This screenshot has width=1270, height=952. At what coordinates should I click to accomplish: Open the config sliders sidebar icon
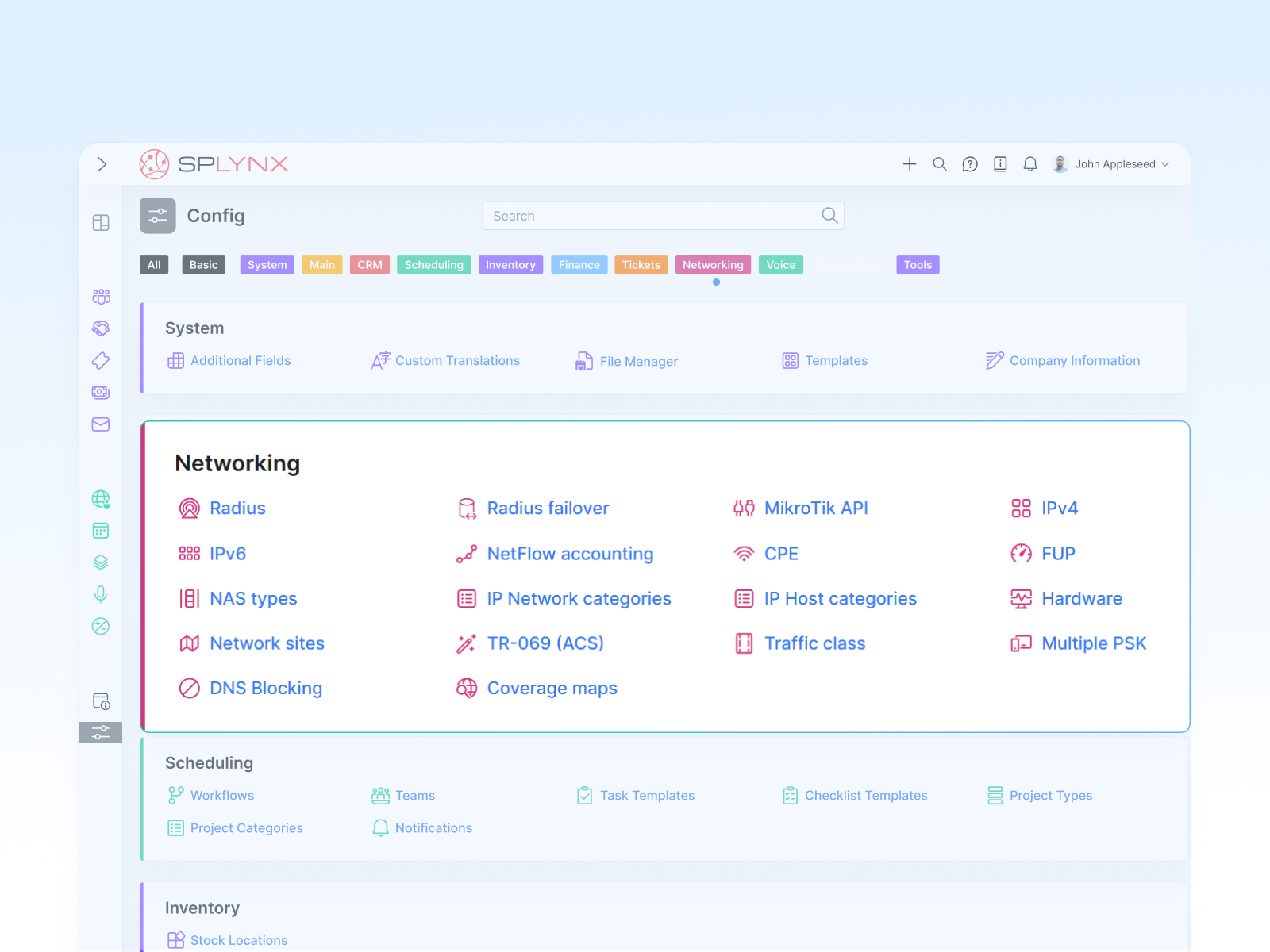(101, 732)
